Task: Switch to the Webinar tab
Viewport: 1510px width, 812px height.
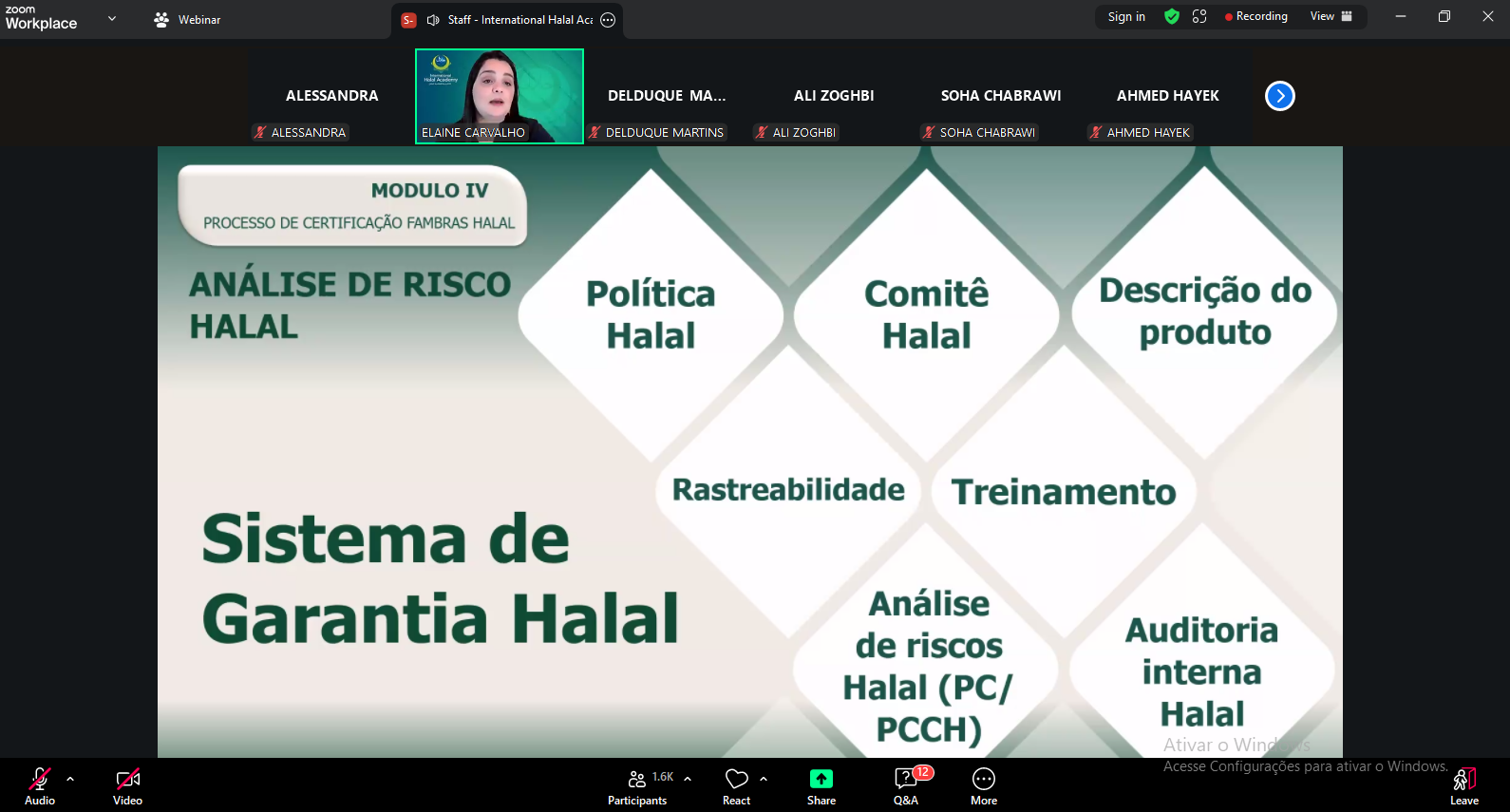Action: click(x=188, y=19)
